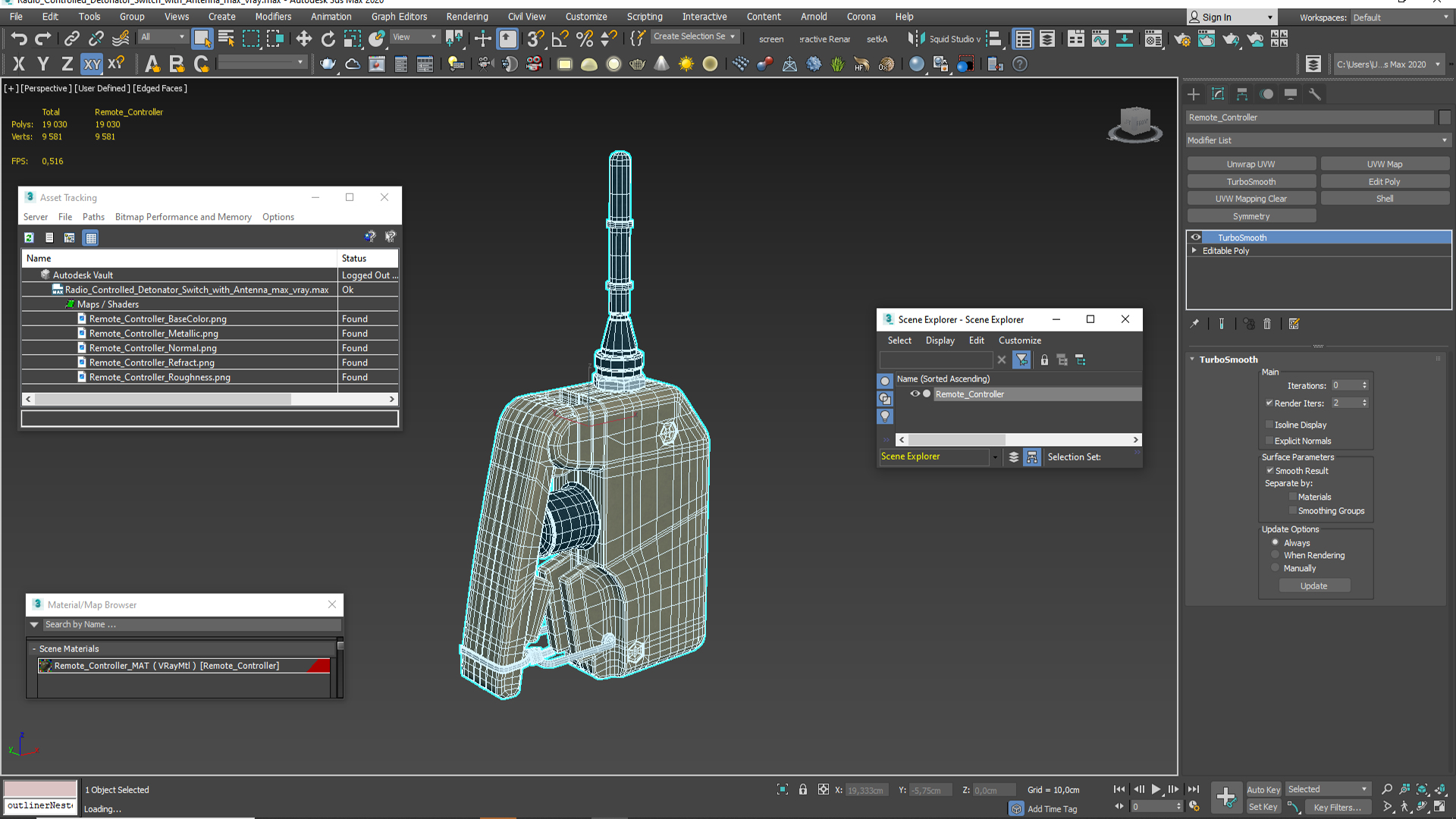Switch Asset Tracking to table view
Screen dimensions: 1456x819
pos(91,237)
